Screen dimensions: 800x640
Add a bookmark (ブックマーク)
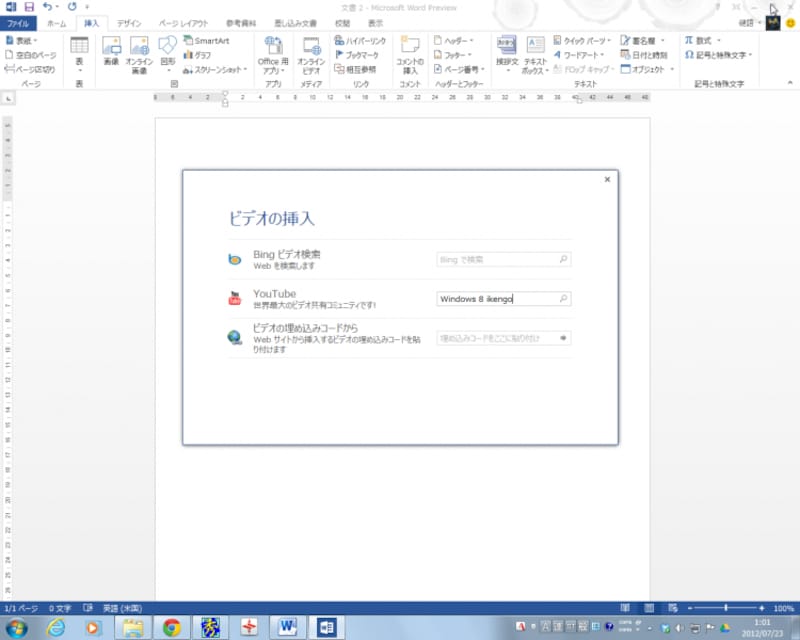click(x=357, y=55)
